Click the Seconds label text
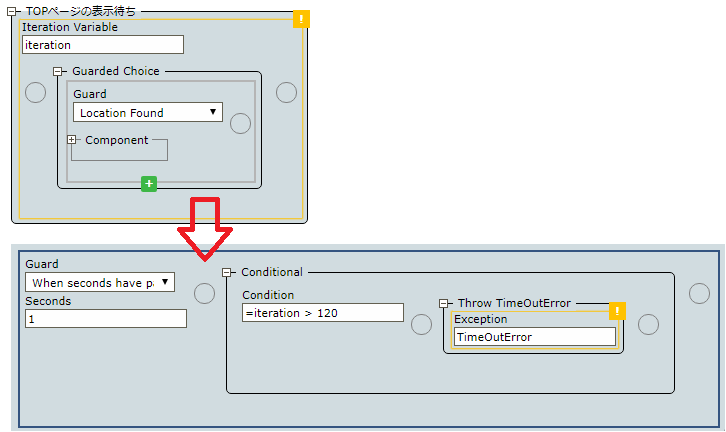 [x=48, y=301]
